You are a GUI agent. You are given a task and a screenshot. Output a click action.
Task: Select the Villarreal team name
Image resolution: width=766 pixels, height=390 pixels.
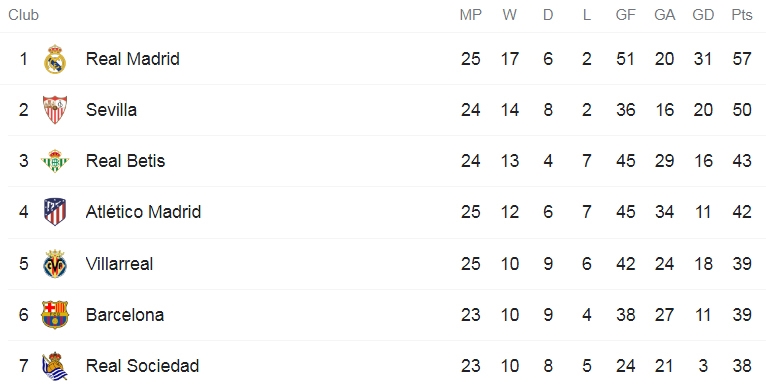[119, 264]
